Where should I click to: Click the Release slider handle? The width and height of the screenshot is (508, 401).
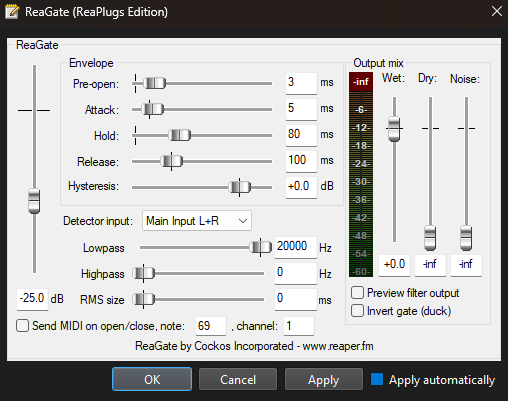(171, 161)
